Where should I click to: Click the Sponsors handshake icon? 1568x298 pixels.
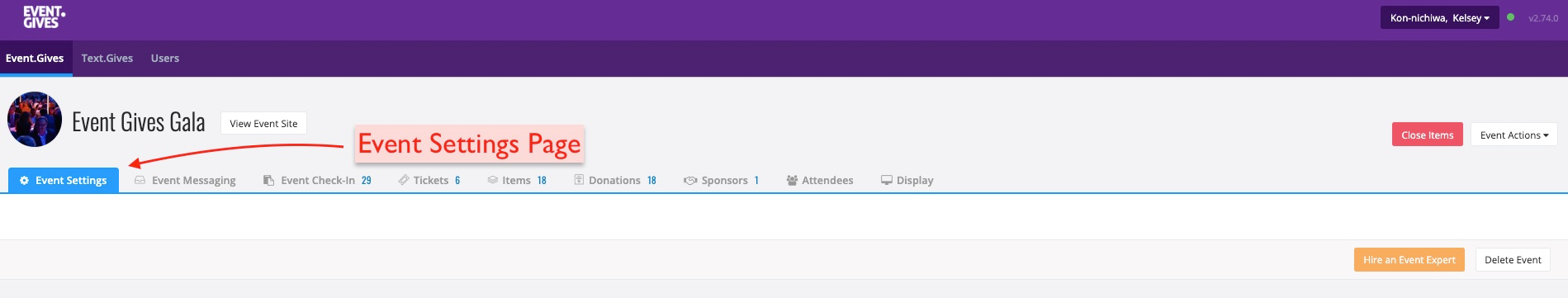pos(690,181)
